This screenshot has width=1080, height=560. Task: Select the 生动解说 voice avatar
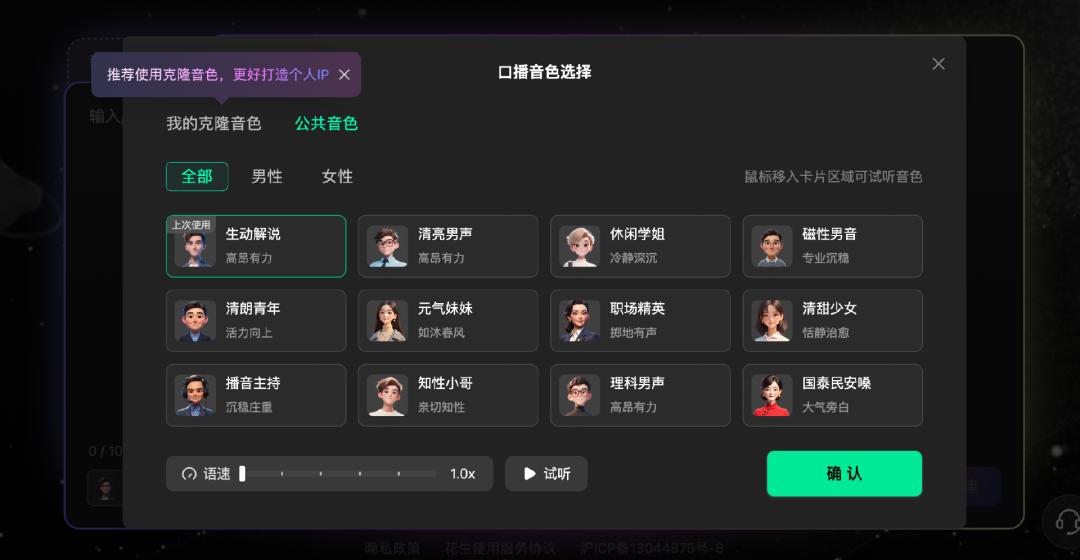(194, 246)
